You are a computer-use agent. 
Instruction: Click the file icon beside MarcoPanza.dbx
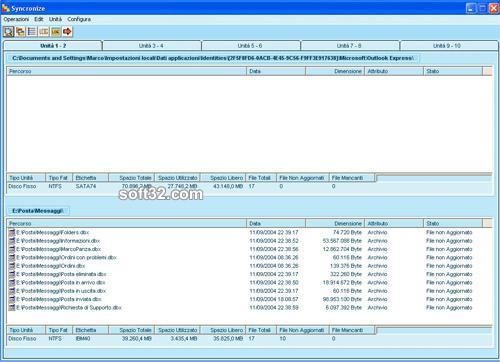point(12,249)
